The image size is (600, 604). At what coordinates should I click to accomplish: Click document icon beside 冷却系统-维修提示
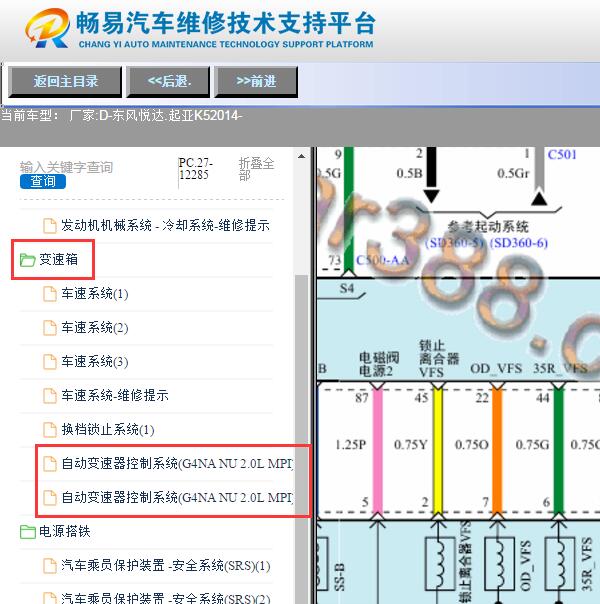click(50, 226)
